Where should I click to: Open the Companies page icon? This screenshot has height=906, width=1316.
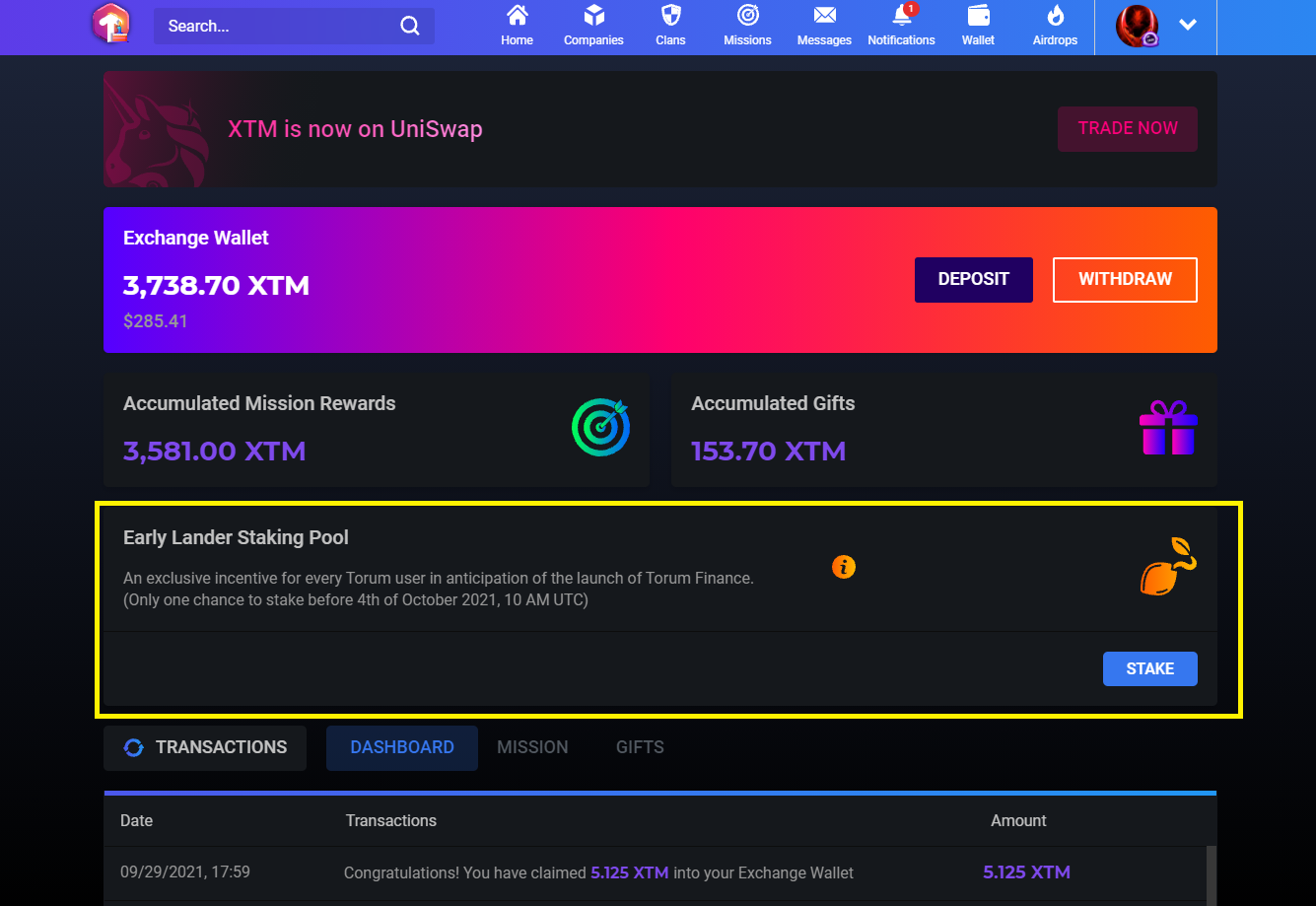click(593, 16)
